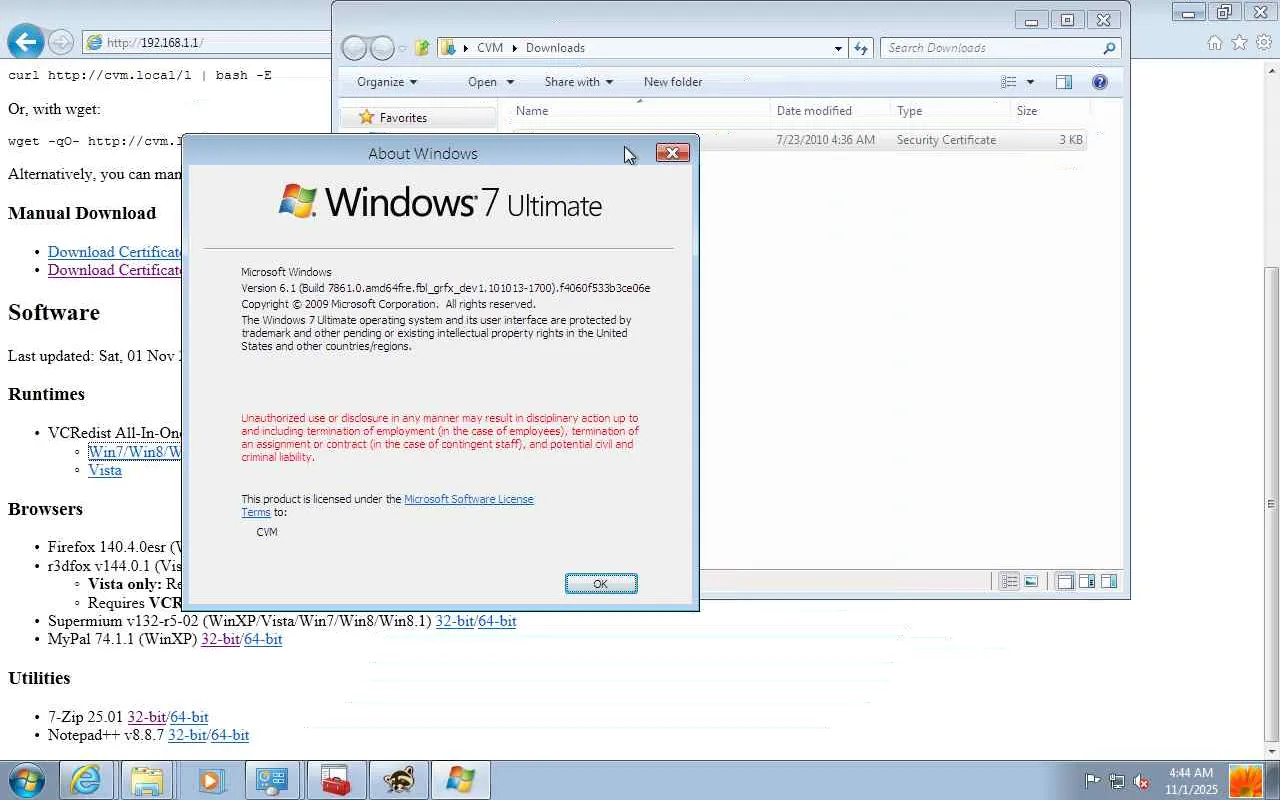Open the Organize dropdown menu
1280x800 pixels.
[387, 82]
